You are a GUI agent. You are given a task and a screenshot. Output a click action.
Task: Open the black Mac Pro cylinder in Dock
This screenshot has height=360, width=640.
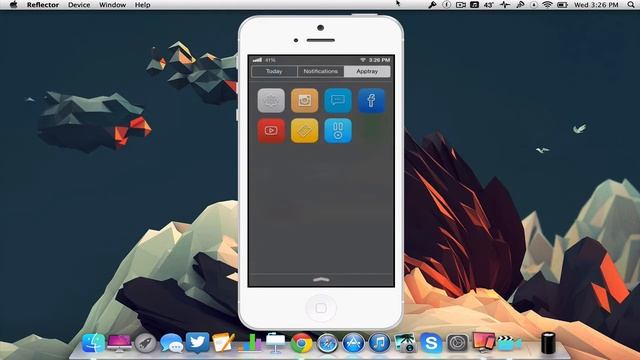coord(548,343)
